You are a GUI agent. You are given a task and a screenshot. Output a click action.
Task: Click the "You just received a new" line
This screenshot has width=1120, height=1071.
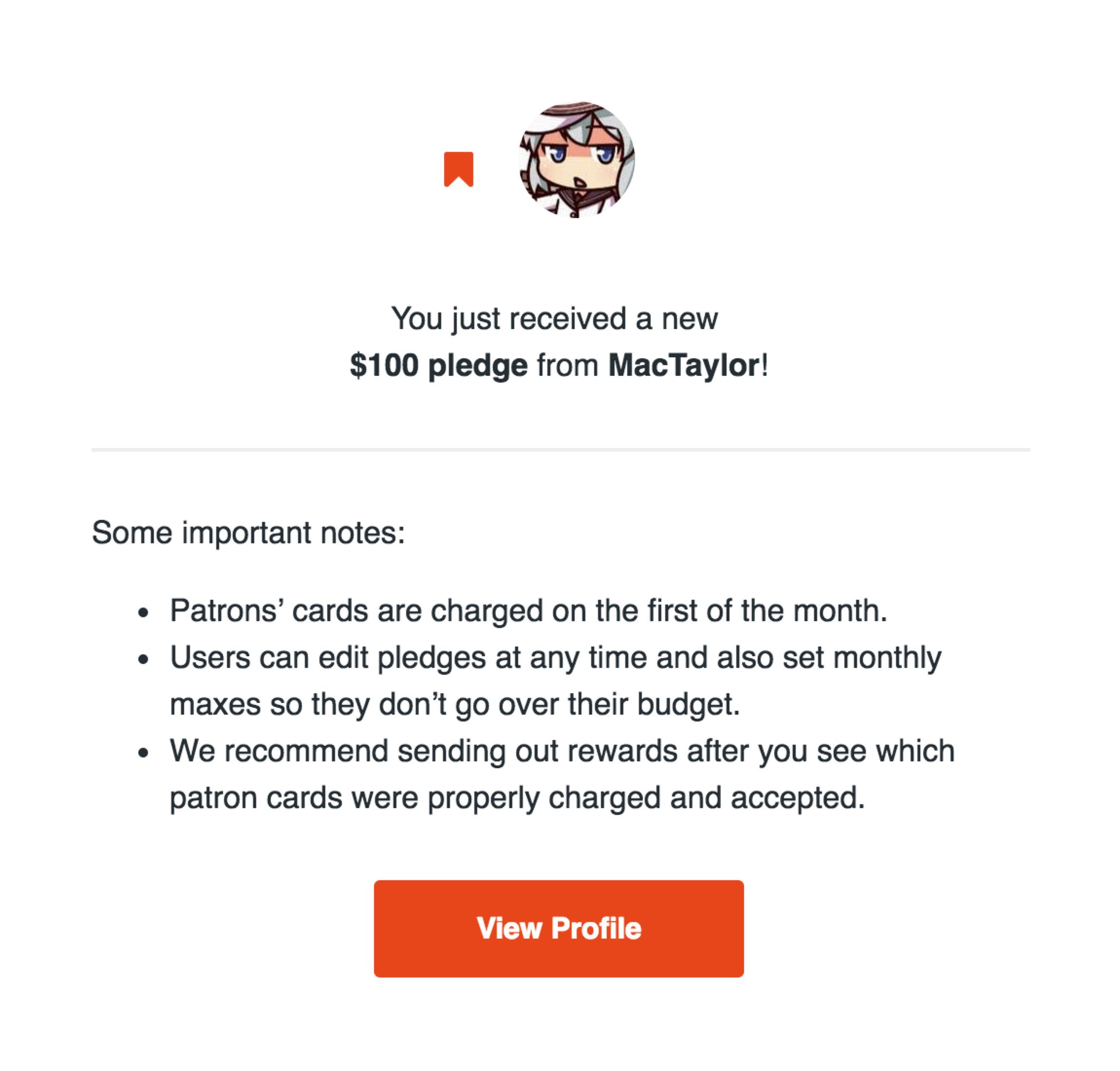click(x=554, y=318)
